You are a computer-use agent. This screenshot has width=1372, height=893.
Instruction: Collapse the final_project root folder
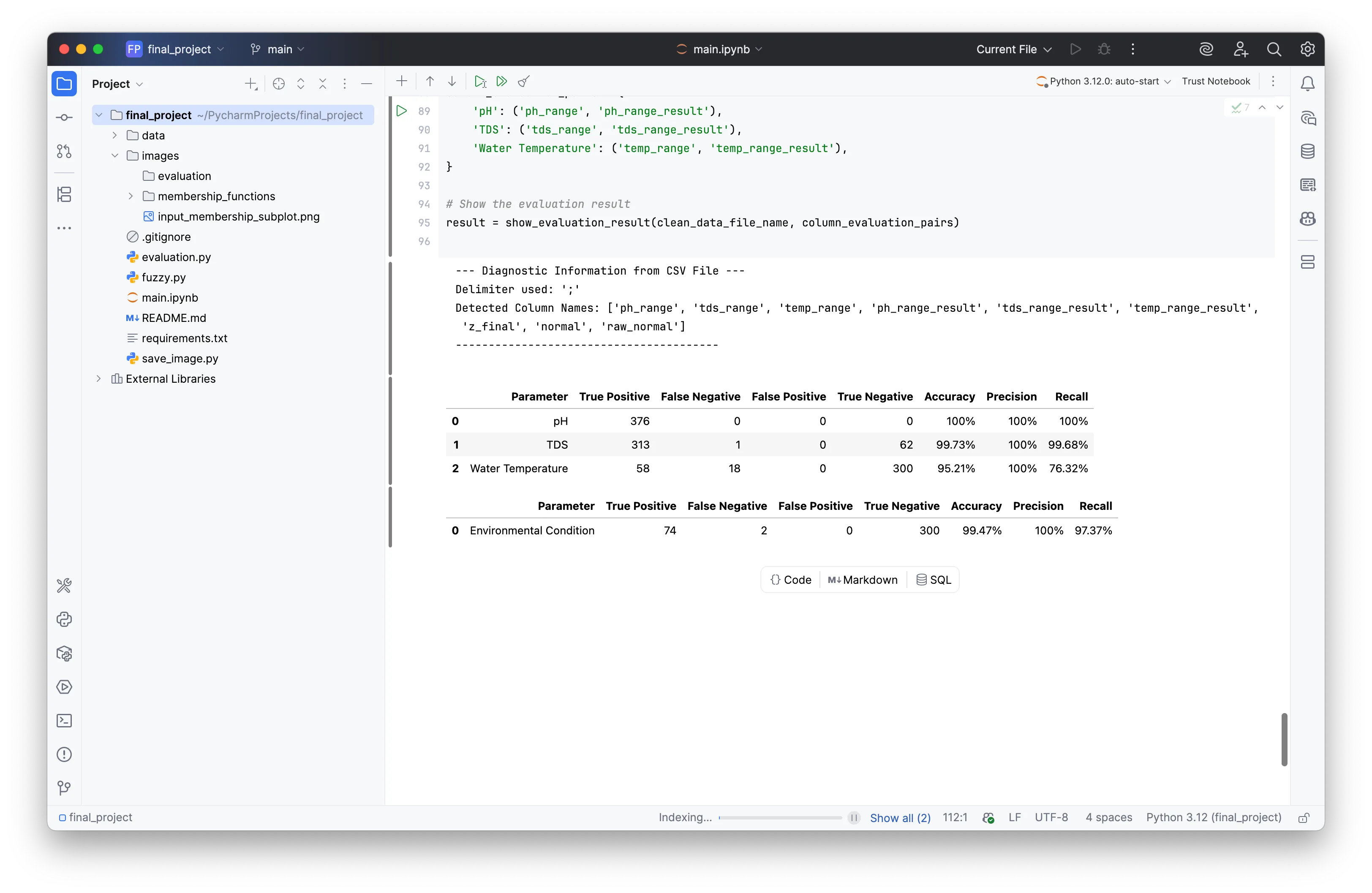coord(99,115)
